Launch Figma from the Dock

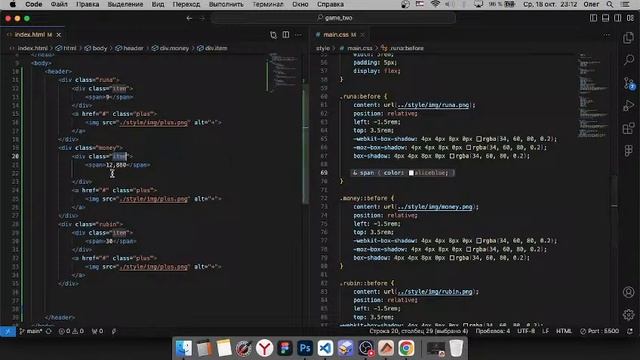(285, 348)
